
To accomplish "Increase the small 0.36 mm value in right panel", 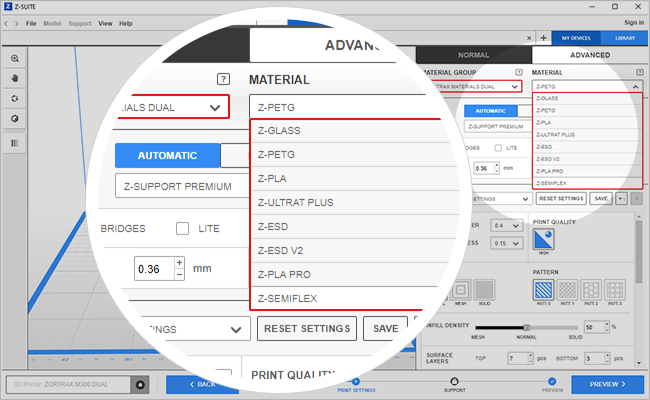I will pyautogui.click(x=497, y=165).
